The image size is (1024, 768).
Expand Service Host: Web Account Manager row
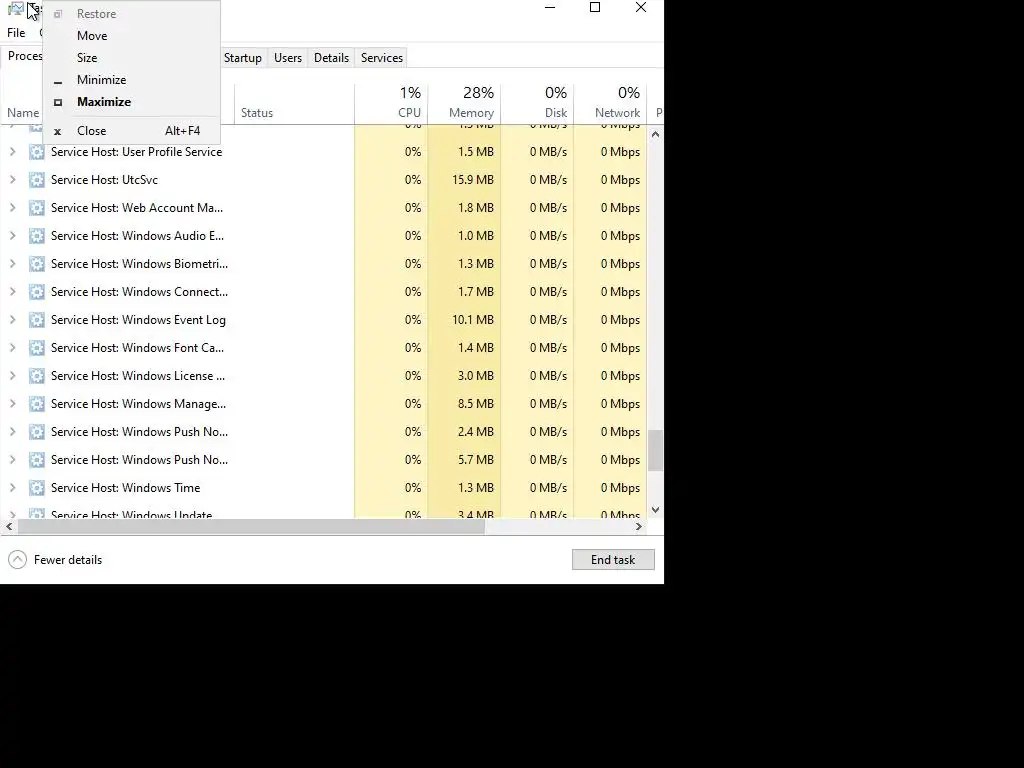pyautogui.click(x=12, y=208)
